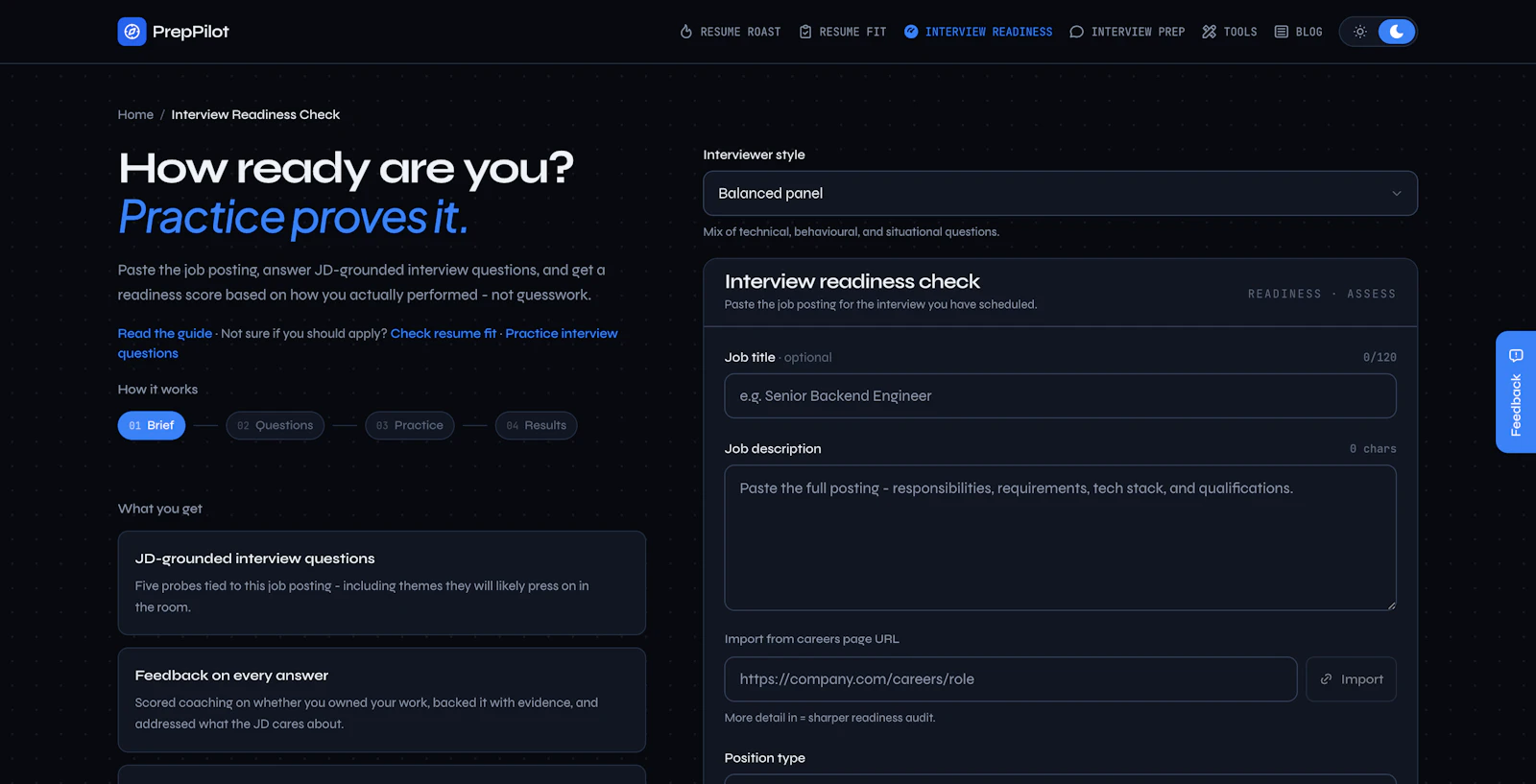This screenshot has height=784, width=1536.
Task: Click the Interview readiness check heading
Action: pyautogui.click(x=852, y=281)
